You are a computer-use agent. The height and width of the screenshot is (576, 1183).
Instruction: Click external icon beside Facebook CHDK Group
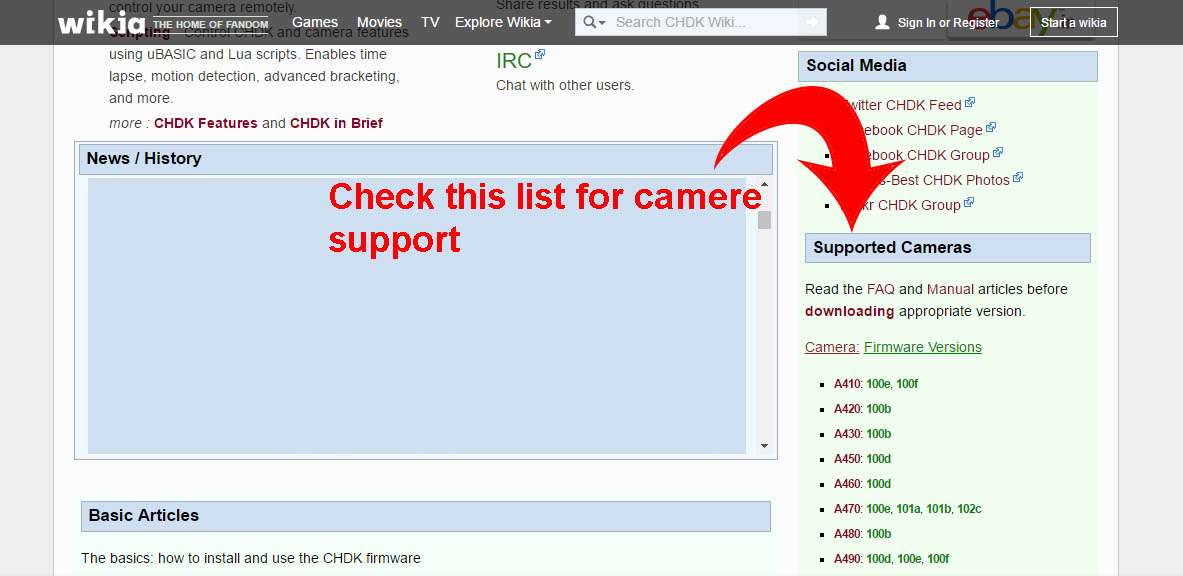(x=998, y=152)
